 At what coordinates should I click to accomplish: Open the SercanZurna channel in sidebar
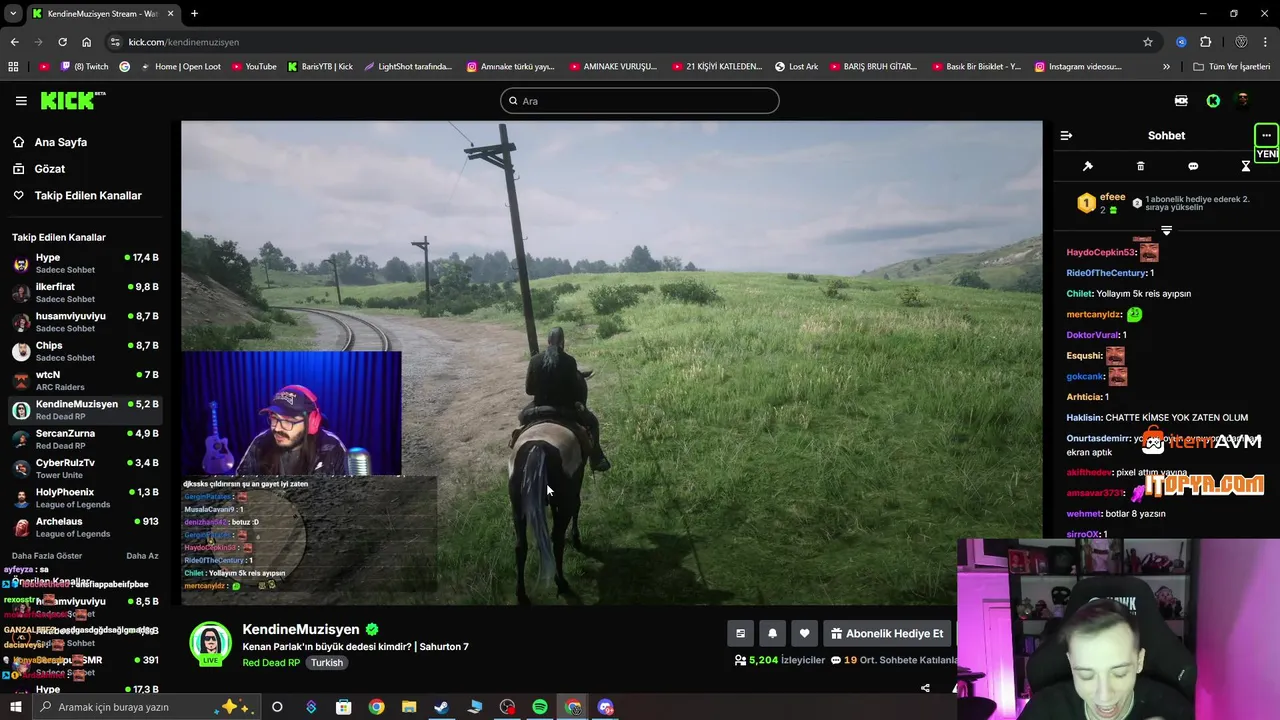[85, 439]
